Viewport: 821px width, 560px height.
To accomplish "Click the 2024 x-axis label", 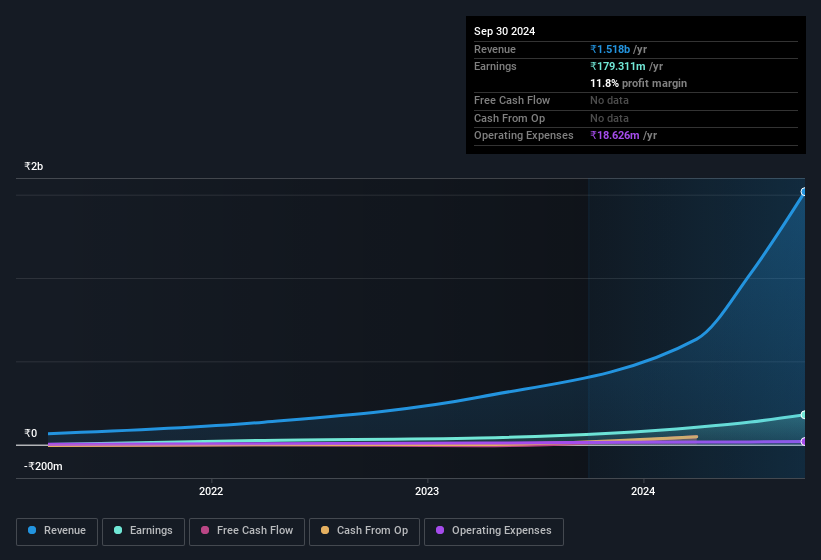I will 643,491.
